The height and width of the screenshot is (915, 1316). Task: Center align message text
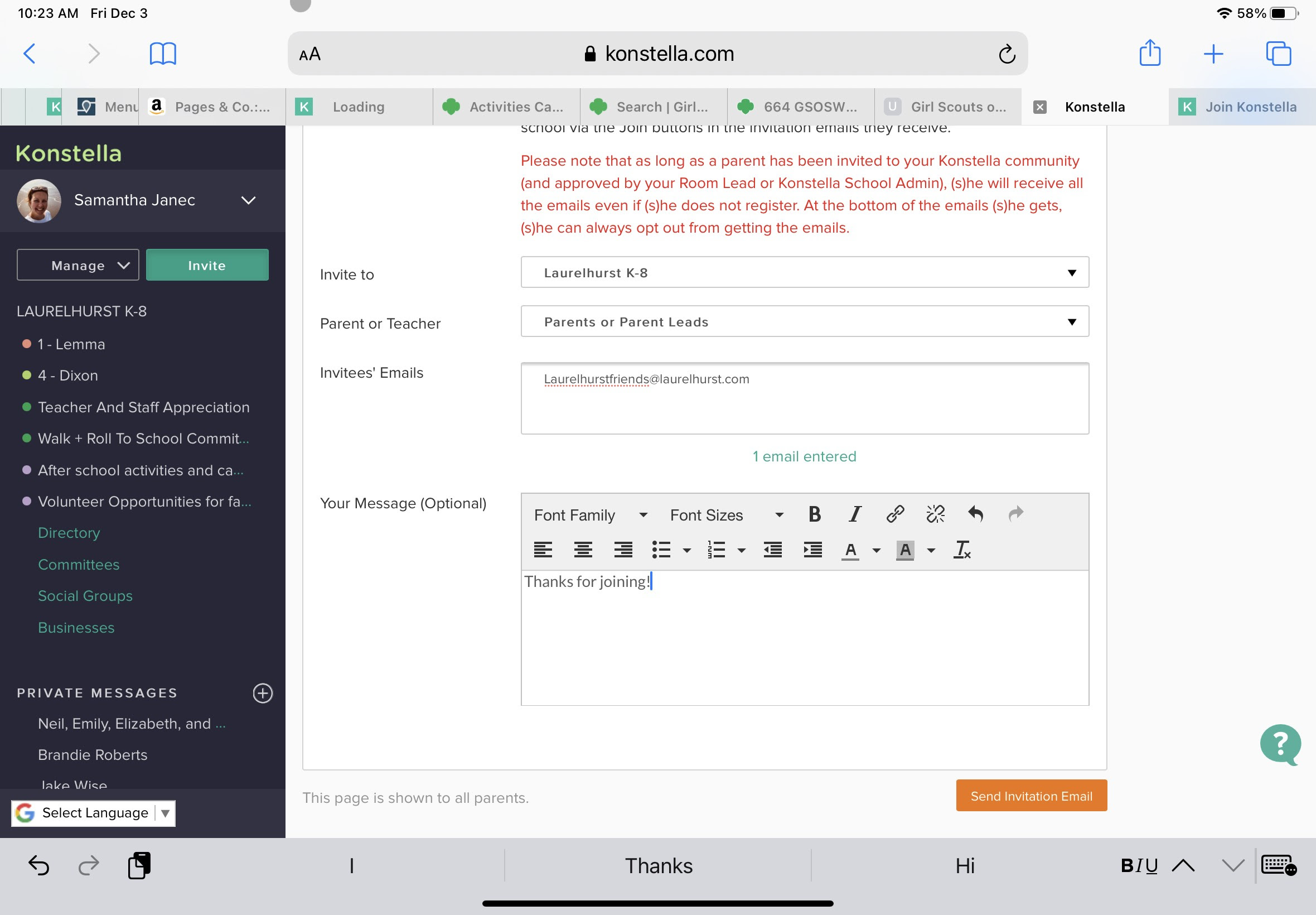click(583, 550)
